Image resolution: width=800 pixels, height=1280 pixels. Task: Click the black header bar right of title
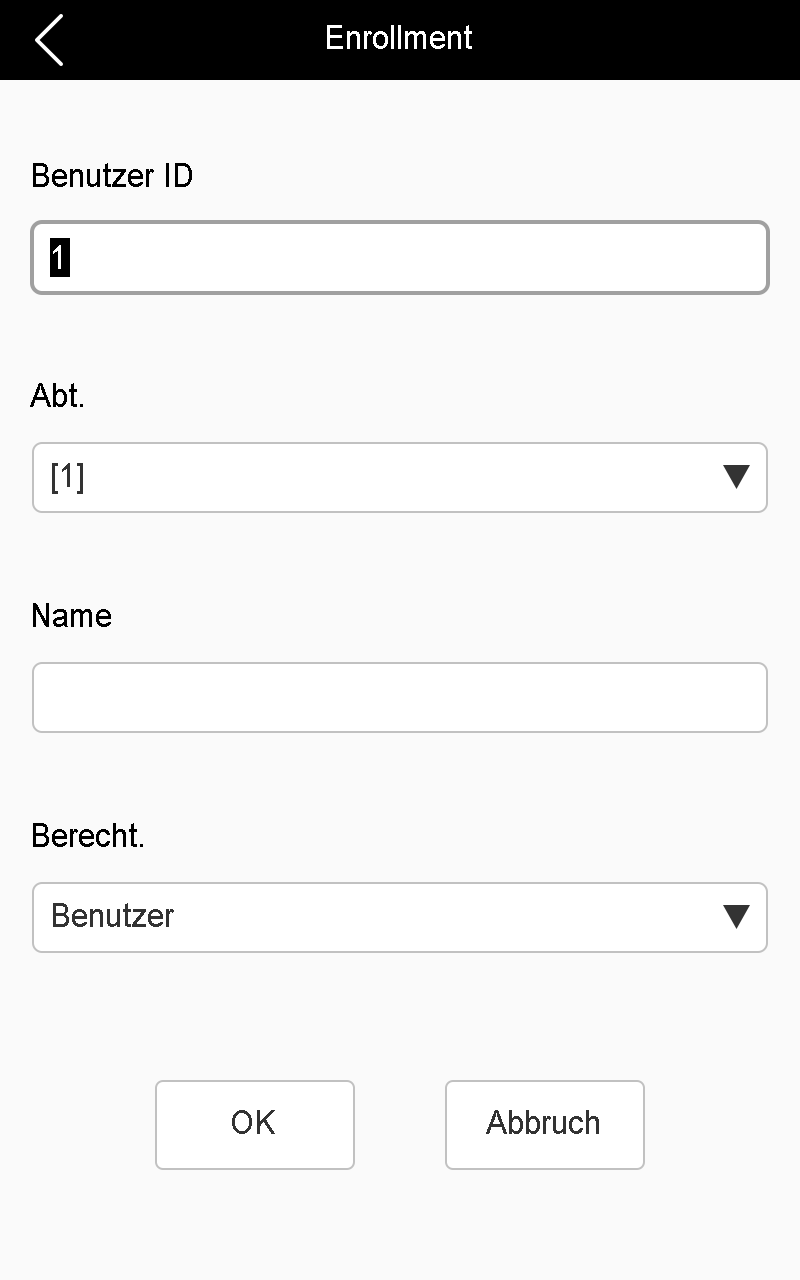640,40
